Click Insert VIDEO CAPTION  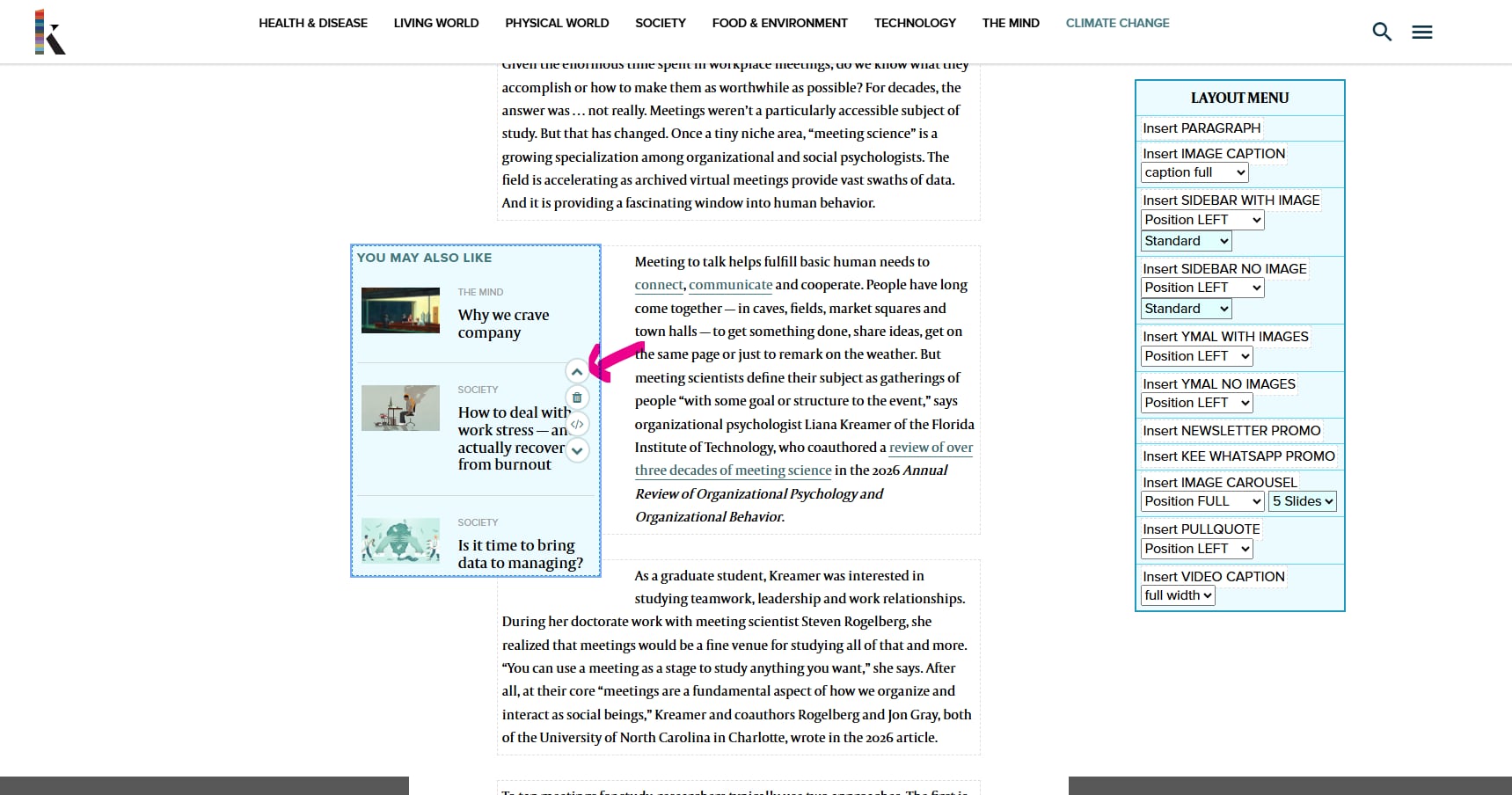(x=1214, y=577)
